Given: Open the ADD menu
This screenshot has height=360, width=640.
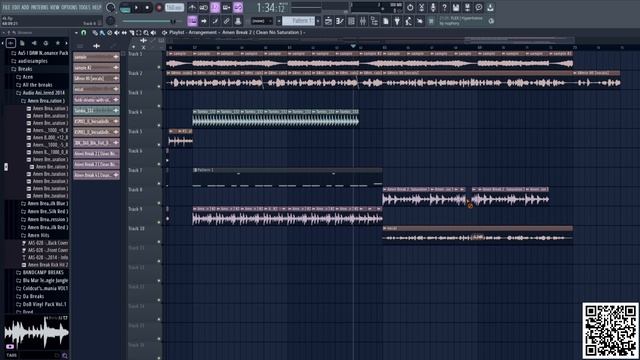Looking at the screenshot, I should coord(25,7).
